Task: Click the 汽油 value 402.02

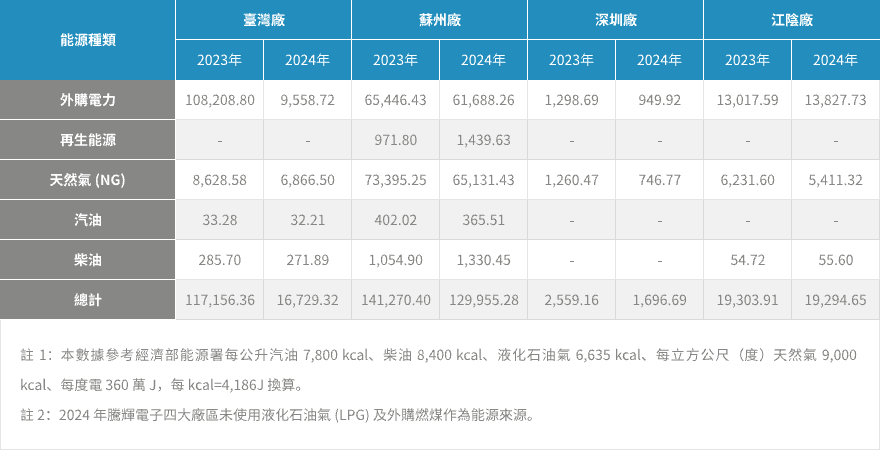Action: (x=396, y=220)
